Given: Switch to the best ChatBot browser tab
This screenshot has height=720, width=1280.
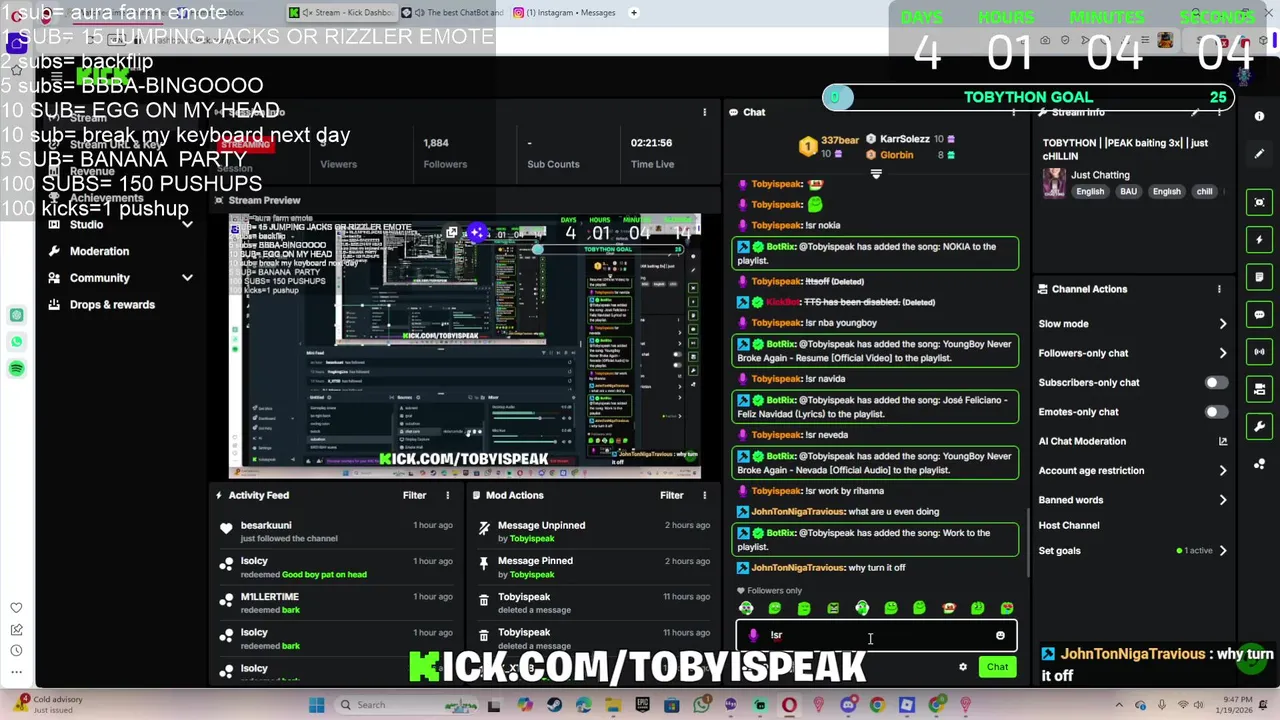Looking at the screenshot, I should tap(450, 13).
